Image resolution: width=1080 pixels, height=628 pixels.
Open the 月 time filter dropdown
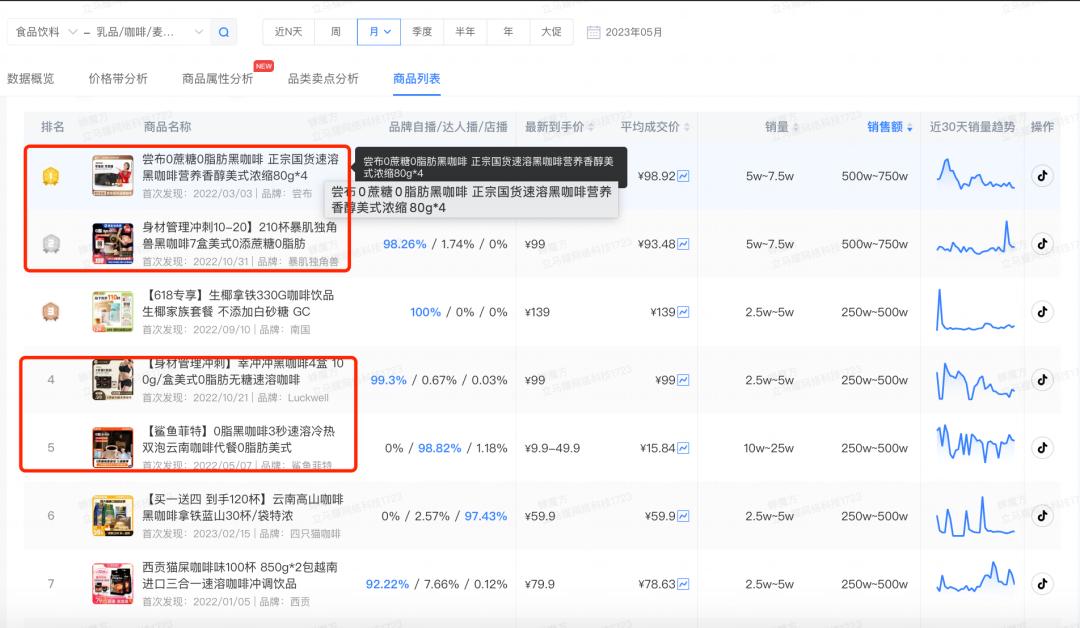coord(379,31)
